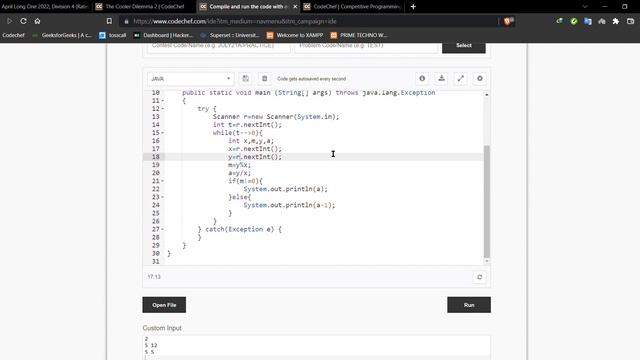This screenshot has width=640, height=360.
Task: Click the line 22 System.out.println(a) statement
Action: pos(286,189)
